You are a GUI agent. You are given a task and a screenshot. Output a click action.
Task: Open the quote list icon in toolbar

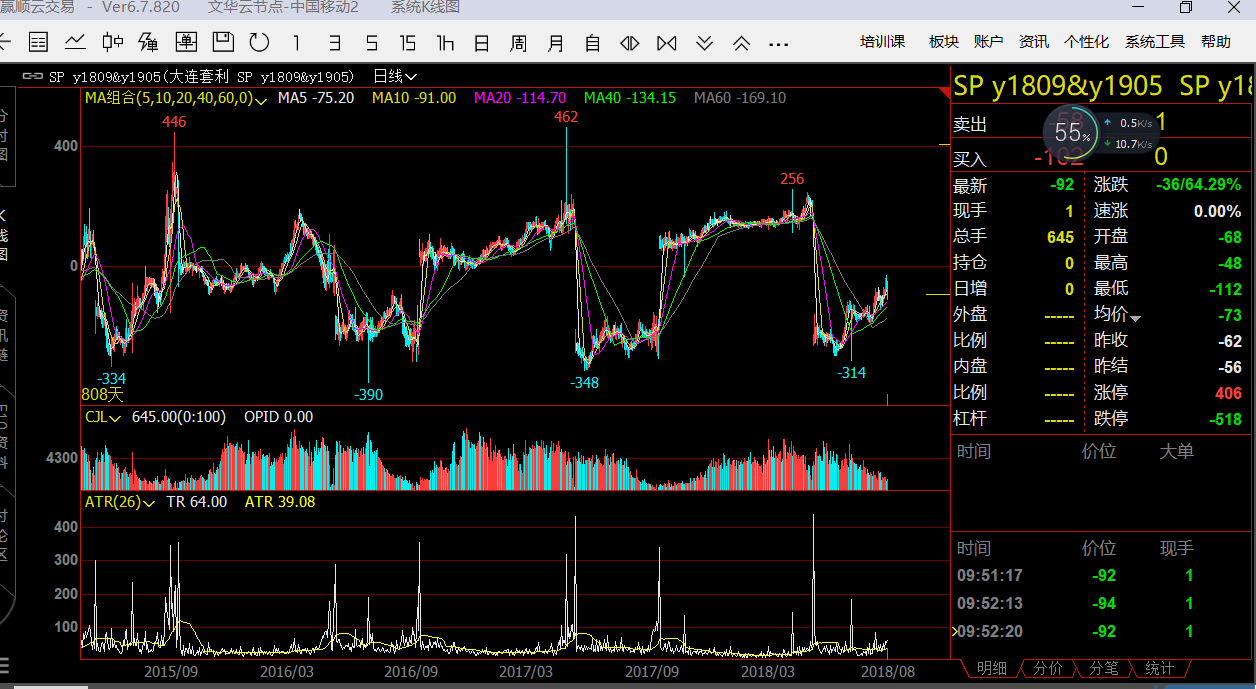pos(38,42)
